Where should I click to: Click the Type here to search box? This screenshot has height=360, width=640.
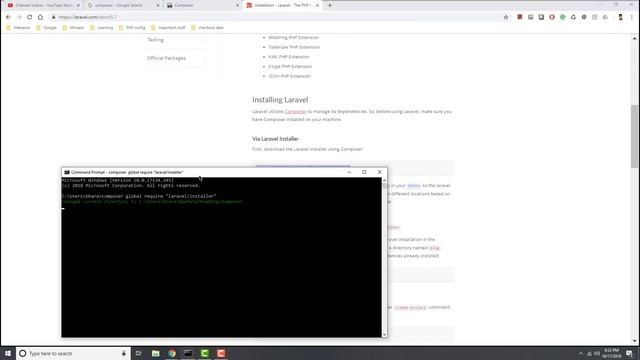click(x=73, y=353)
